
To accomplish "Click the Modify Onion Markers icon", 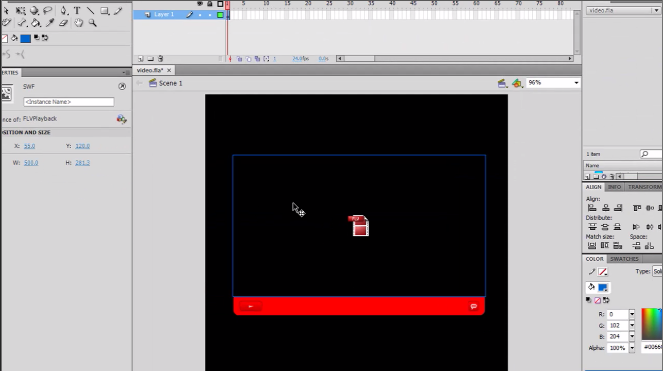I will (x=266, y=59).
